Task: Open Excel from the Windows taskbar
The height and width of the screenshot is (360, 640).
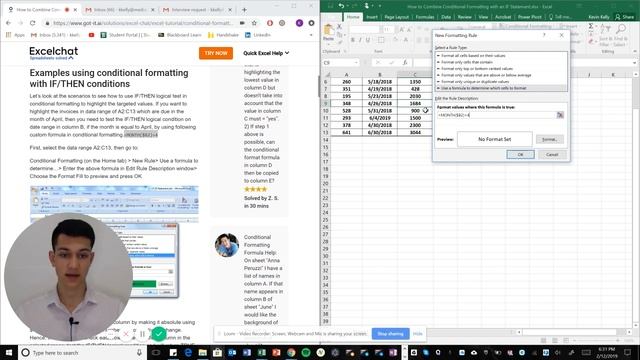Action: (x=261, y=352)
